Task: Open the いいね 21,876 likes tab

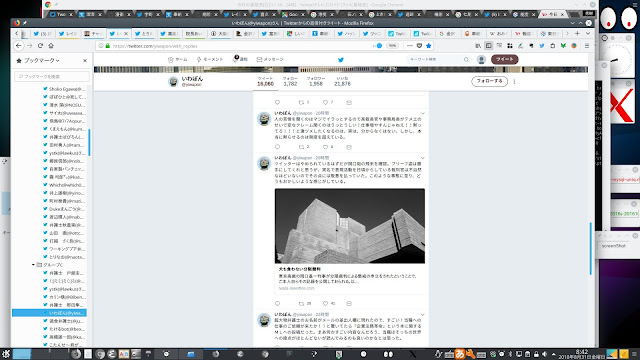Action: tap(342, 81)
